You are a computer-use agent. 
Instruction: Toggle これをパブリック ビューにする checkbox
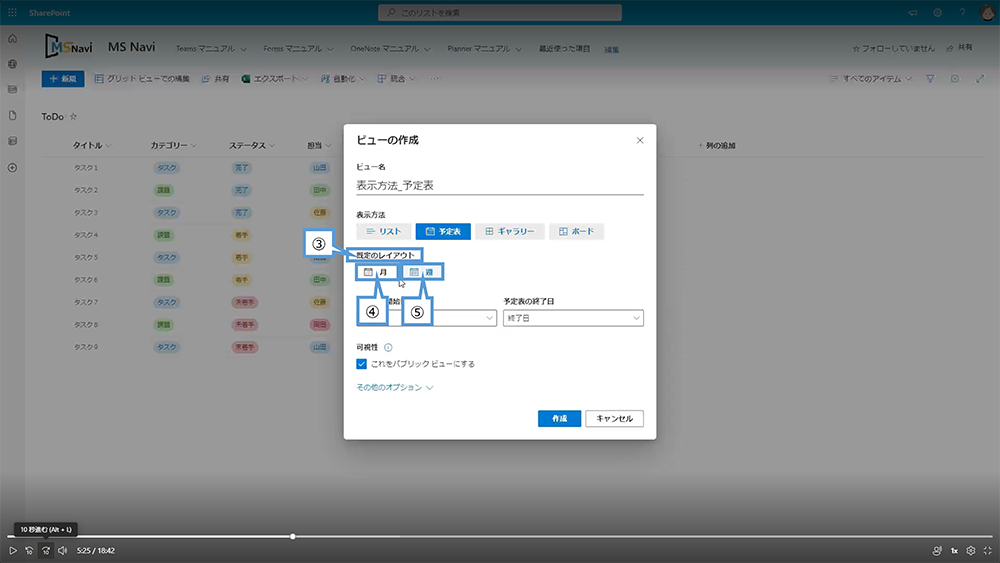tap(362, 364)
